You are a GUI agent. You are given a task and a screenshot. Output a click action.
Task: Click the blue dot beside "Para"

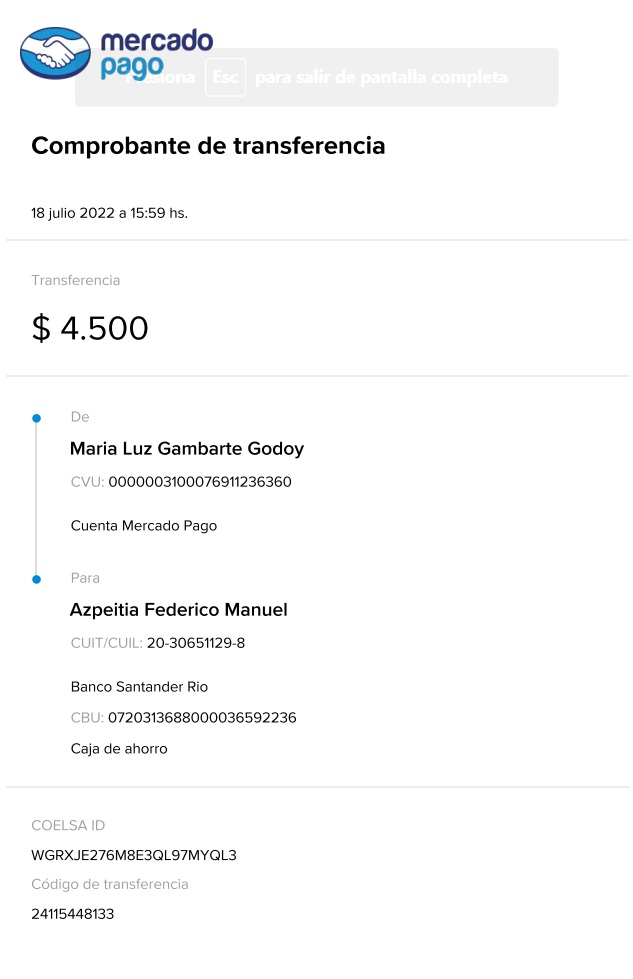click(36, 579)
